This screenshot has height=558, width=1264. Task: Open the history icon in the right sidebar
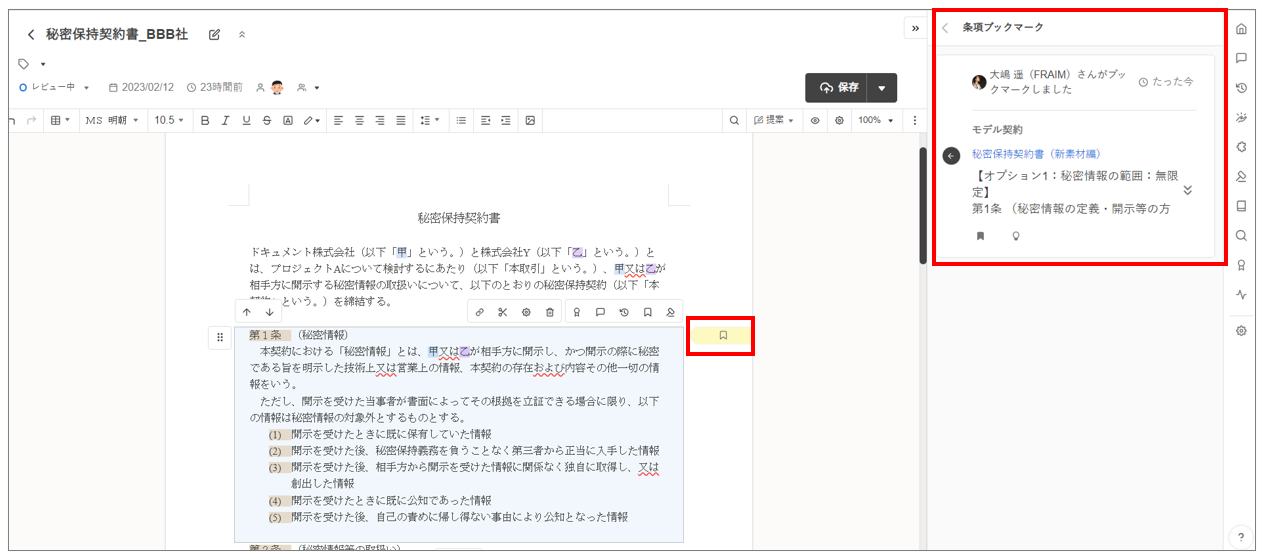point(1241,88)
